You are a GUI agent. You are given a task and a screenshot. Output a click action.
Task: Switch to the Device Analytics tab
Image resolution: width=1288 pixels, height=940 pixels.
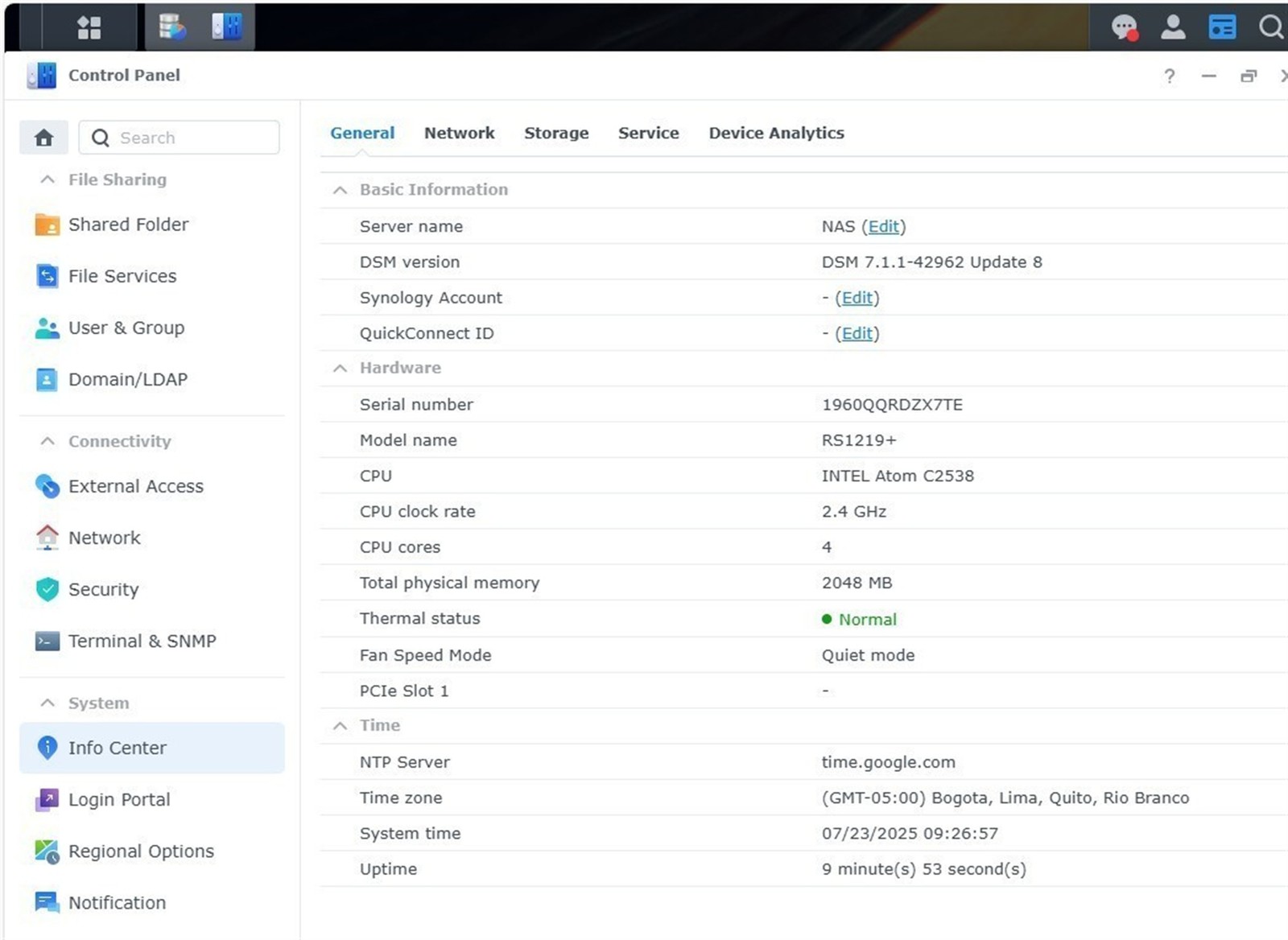[777, 133]
